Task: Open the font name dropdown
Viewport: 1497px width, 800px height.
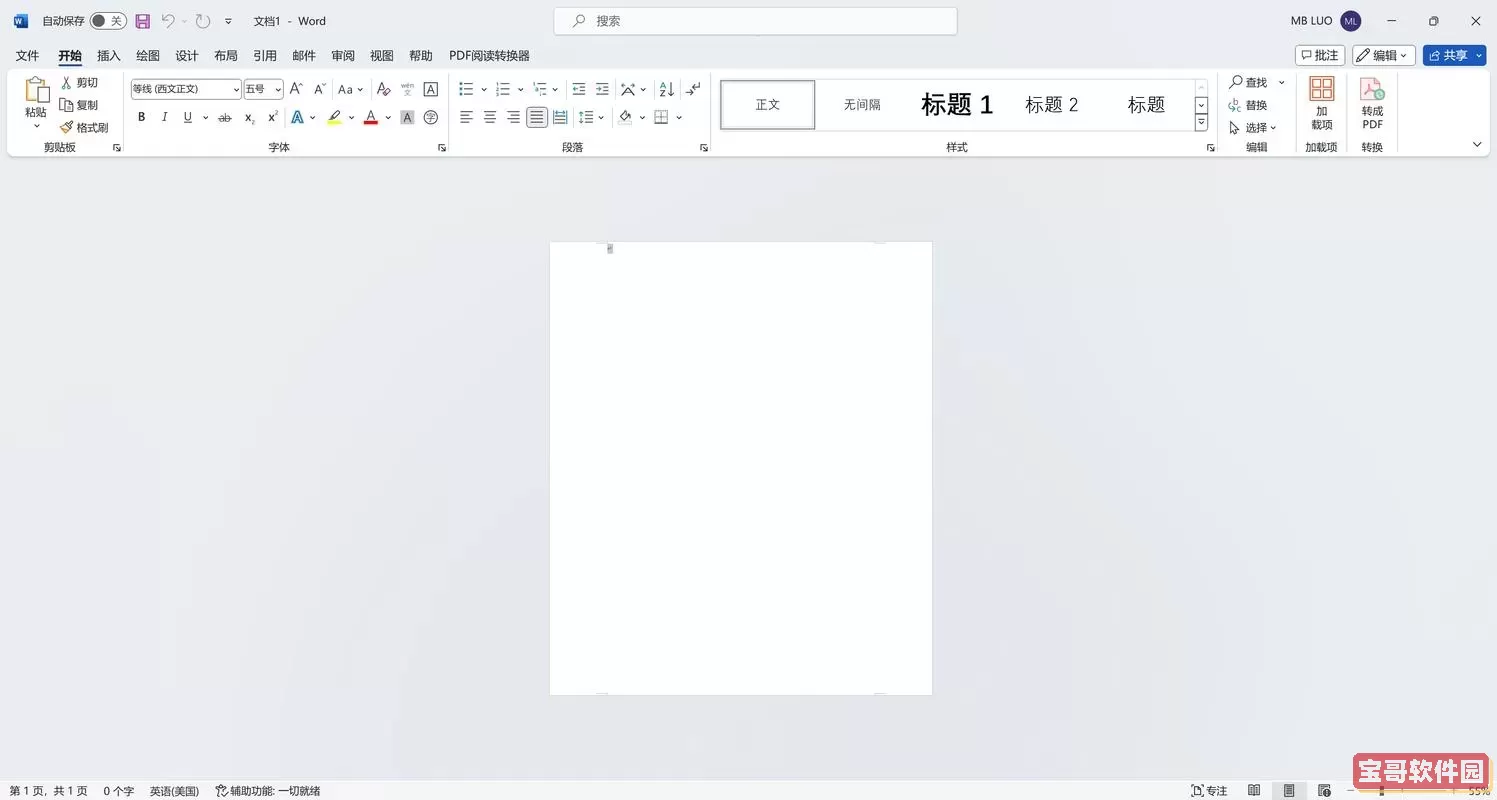Action: click(x=235, y=89)
